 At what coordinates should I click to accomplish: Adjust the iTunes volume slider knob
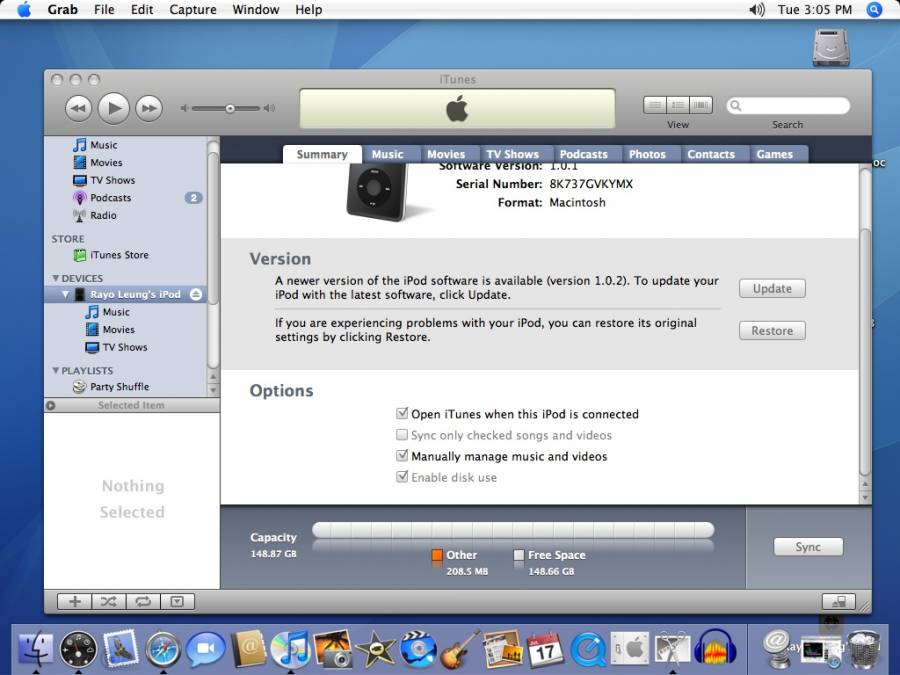230,108
